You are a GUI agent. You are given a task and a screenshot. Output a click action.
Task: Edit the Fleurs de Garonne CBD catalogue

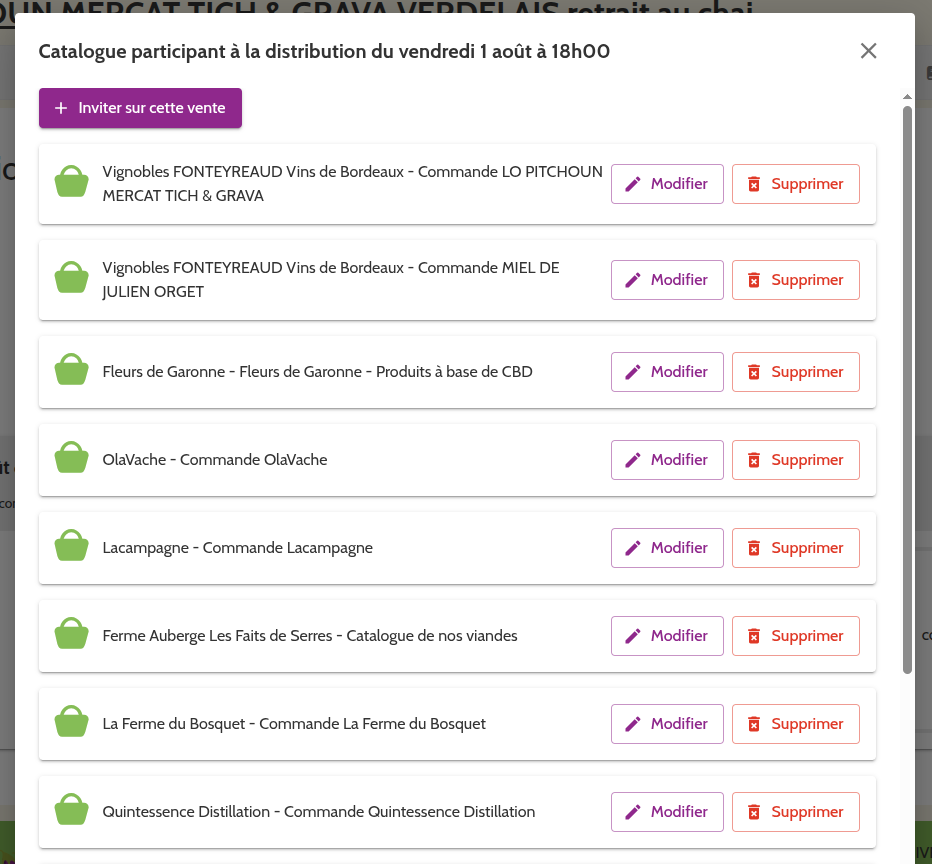(667, 372)
